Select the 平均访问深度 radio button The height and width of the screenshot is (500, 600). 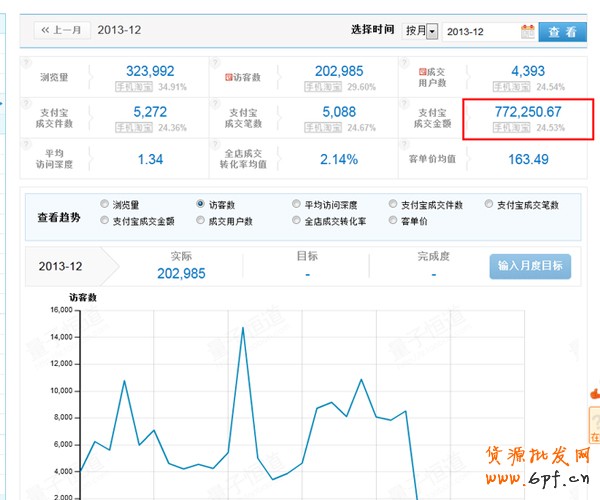click(x=296, y=204)
